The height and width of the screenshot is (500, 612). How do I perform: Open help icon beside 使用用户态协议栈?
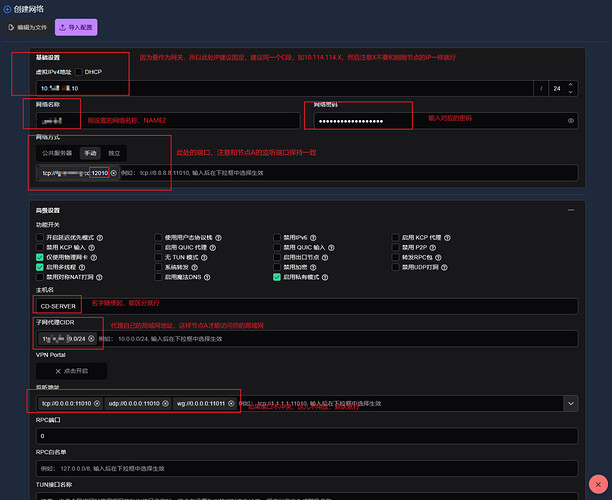218,238
